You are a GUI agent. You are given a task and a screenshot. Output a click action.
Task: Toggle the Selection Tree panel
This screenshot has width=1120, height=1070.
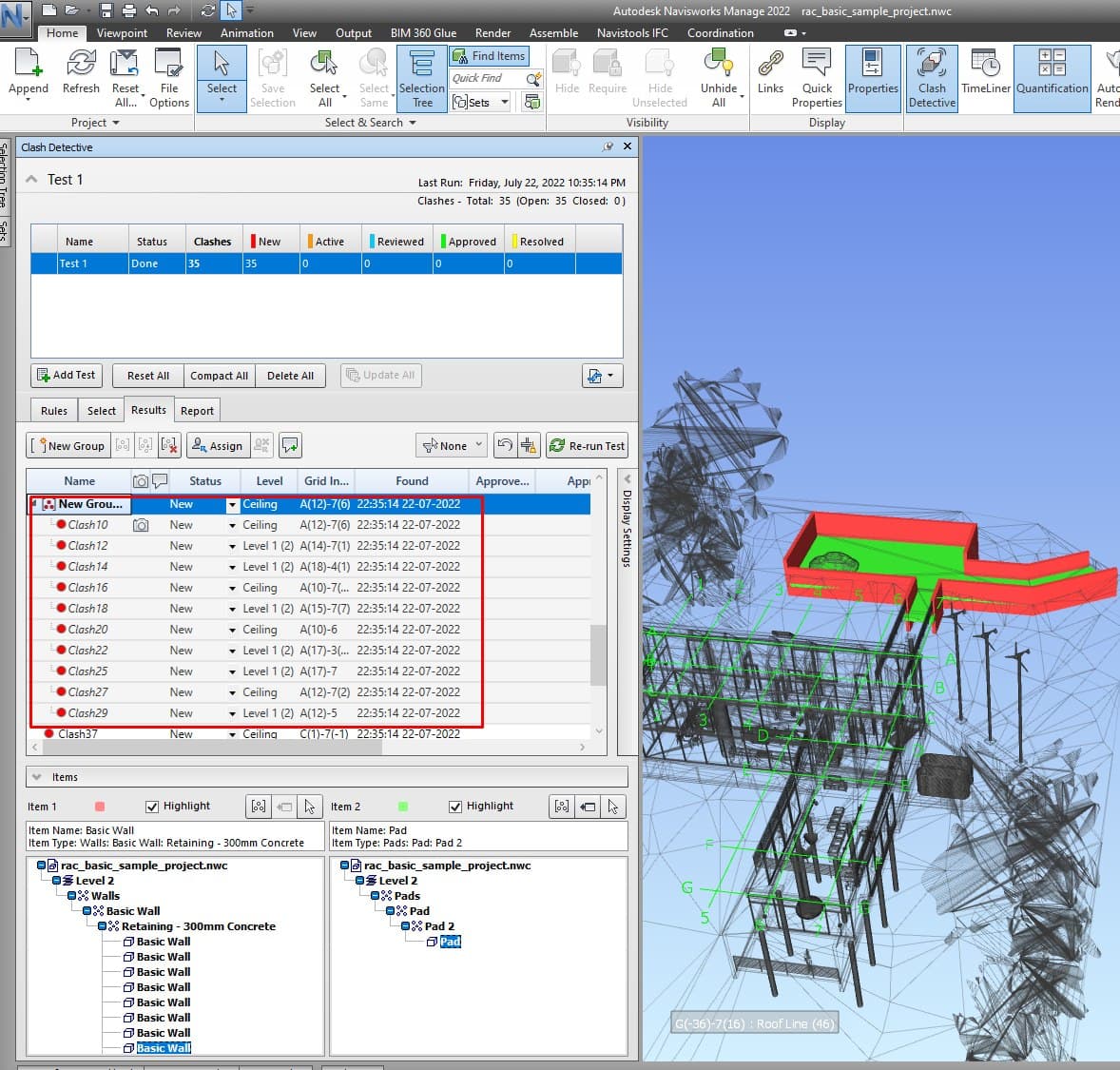[x=421, y=77]
